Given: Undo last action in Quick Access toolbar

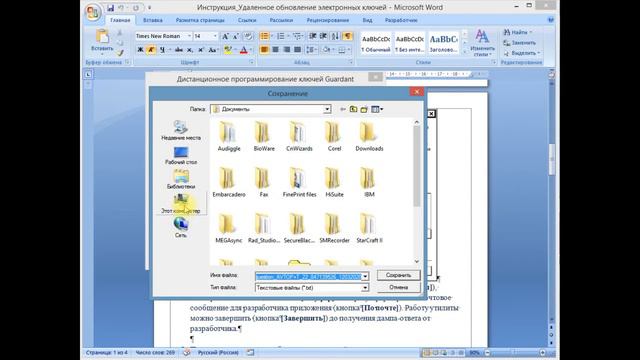Looking at the screenshot, I should [121, 8].
